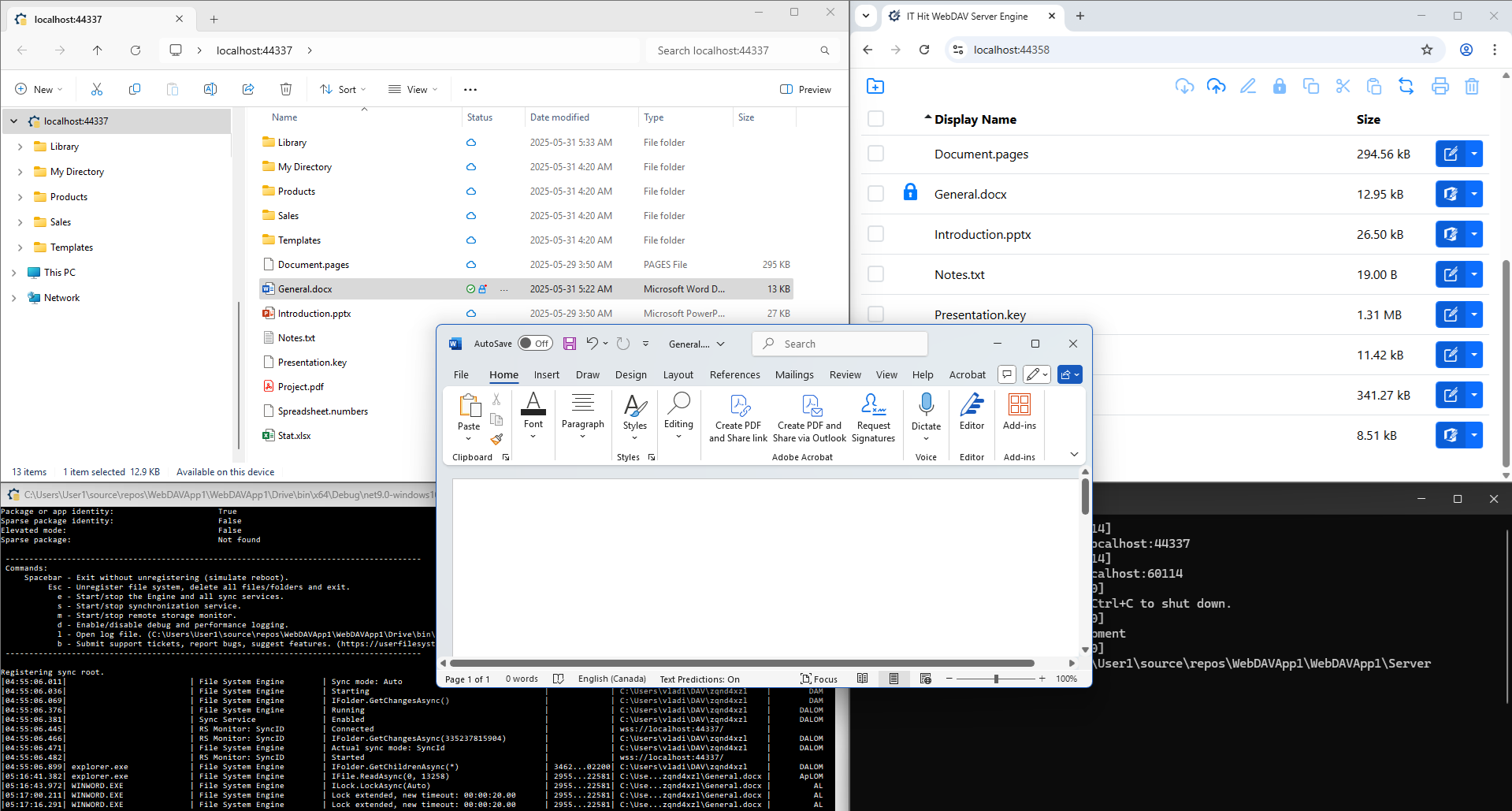Expand This PC in navigation tree

[x=13, y=273]
